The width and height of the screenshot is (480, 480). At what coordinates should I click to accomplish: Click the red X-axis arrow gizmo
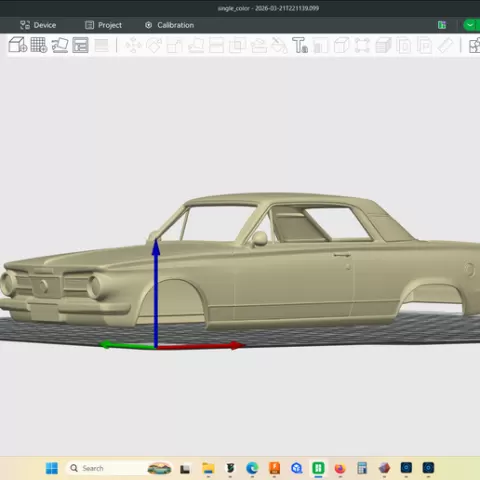coord(201,346)
